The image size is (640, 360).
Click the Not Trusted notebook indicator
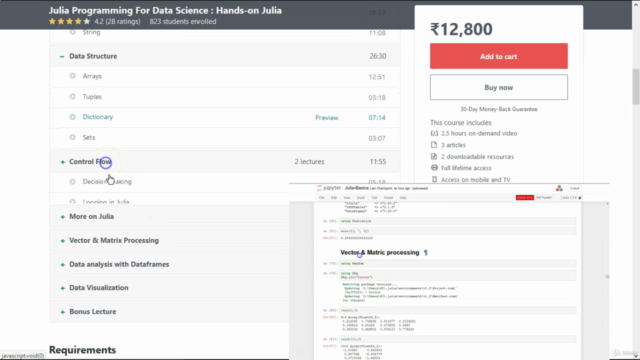tap(544, 198)
